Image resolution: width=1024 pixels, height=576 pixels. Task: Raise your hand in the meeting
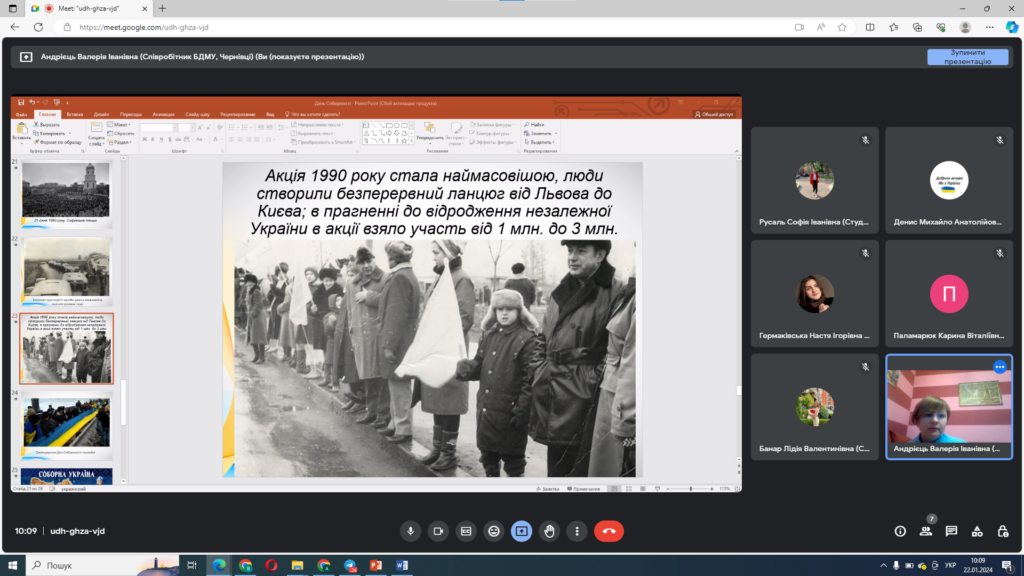click(549, 531)
